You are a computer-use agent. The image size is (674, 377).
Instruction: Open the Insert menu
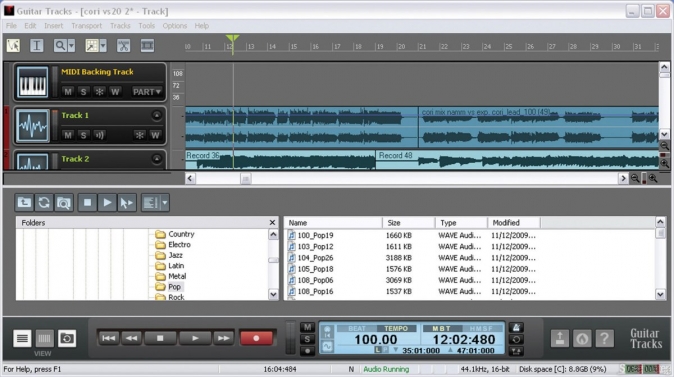pyautogui.click(x=53, y=26)
